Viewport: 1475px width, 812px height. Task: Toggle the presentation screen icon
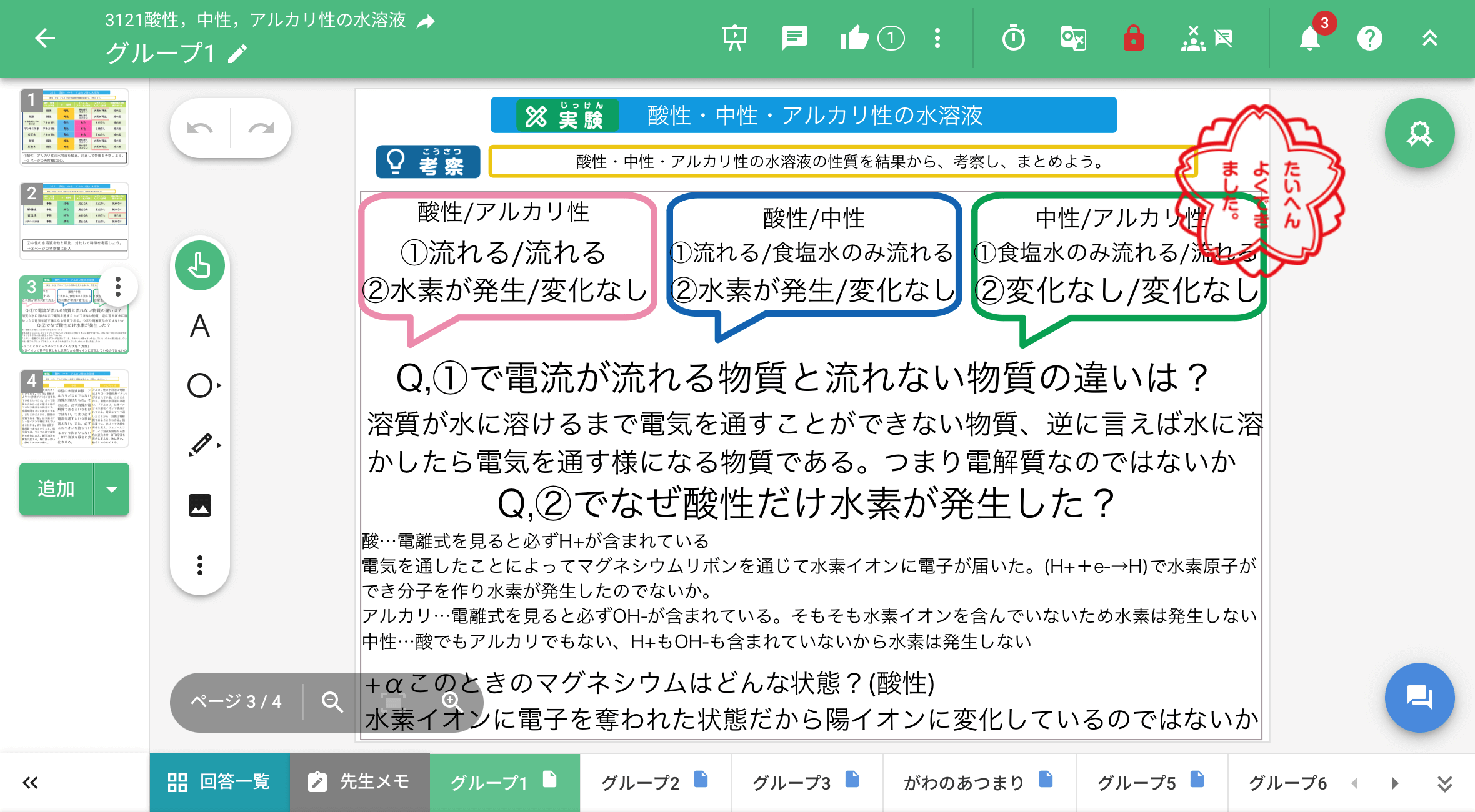click(735, 39)
